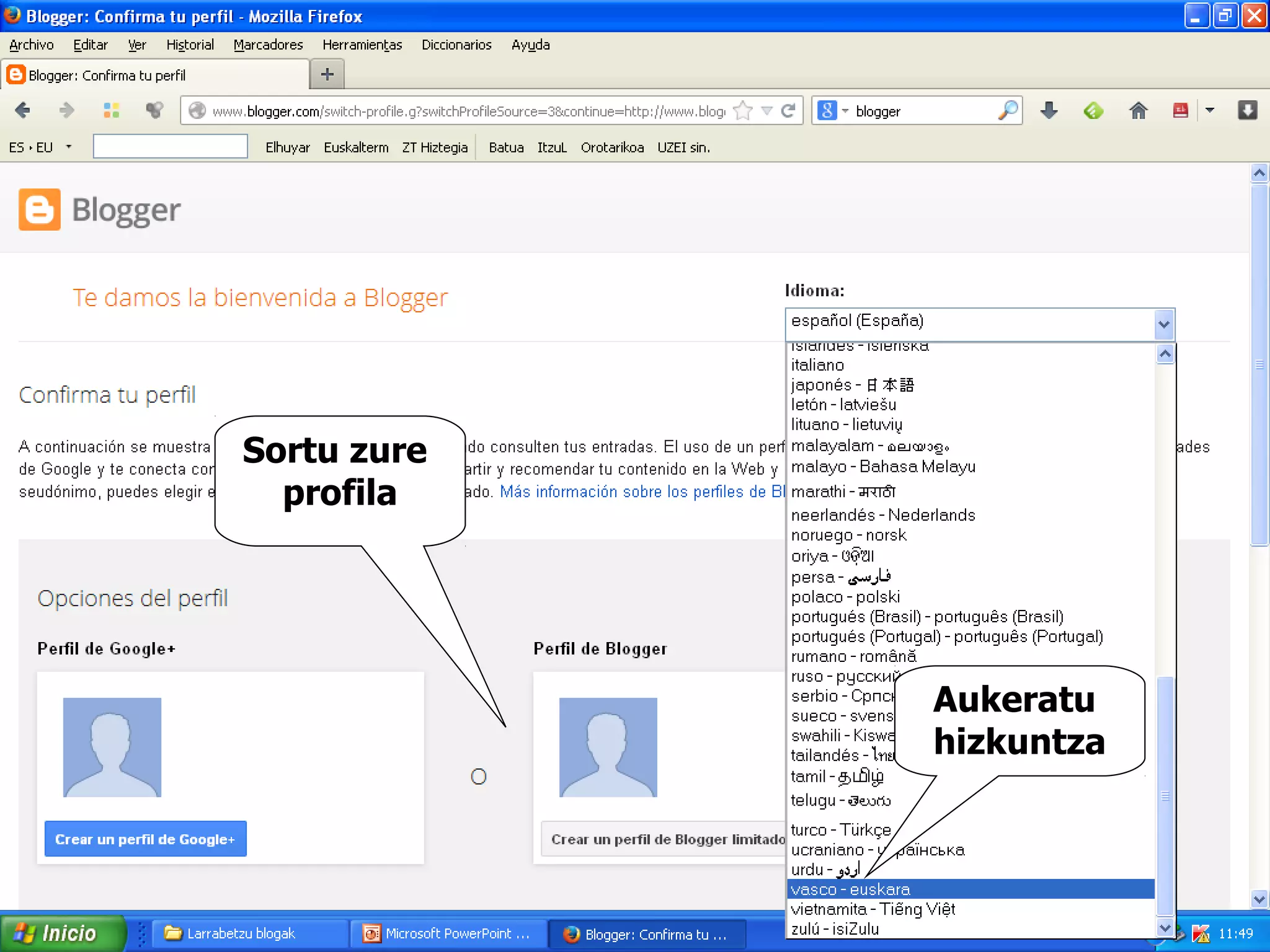Open the Historial menu
This screenshot has width=1270, height=952.
point(190,45)
